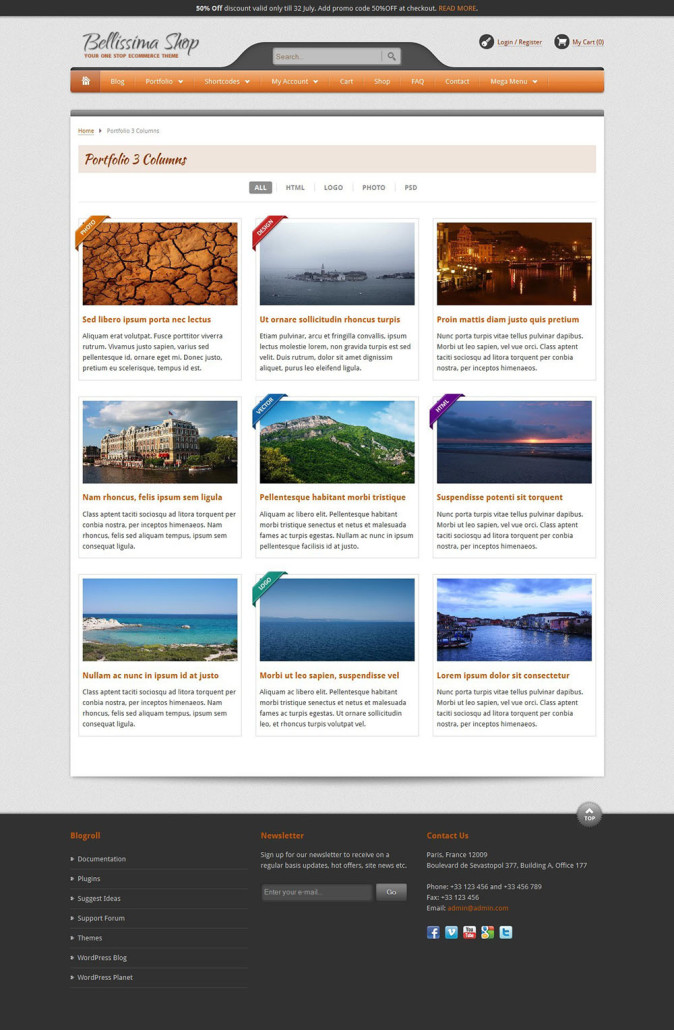Click the red Design ribbon tag
674x1030 pixels.
tap(267, 230)
